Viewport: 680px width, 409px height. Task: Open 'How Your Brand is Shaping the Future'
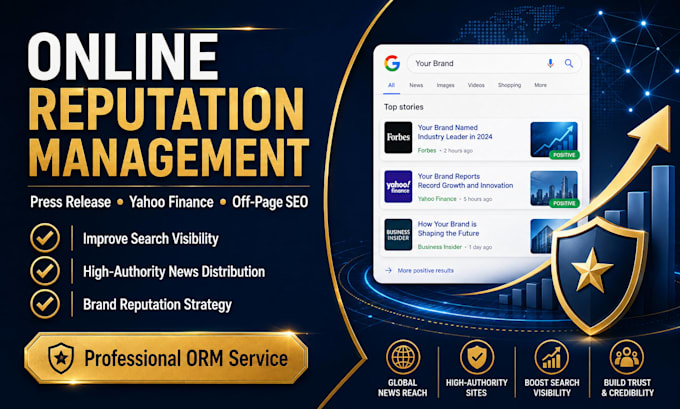coord(448,229)
